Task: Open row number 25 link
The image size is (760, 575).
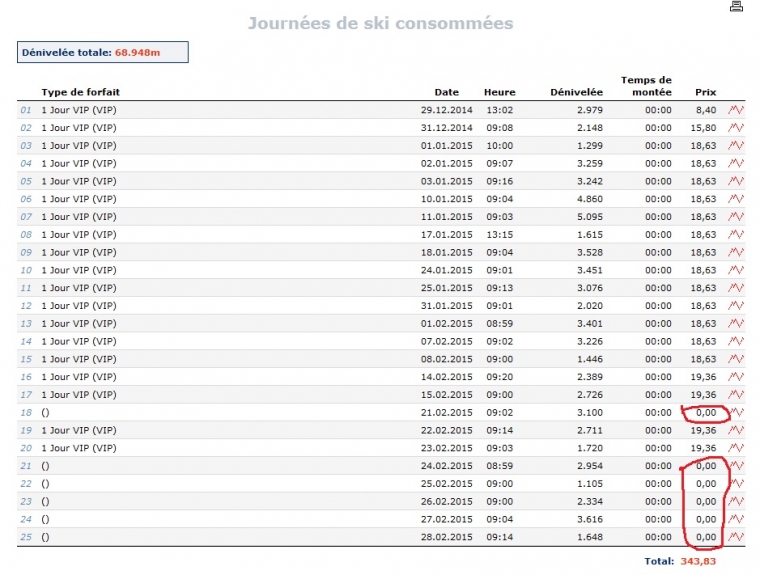Action: tap(26, 538)
